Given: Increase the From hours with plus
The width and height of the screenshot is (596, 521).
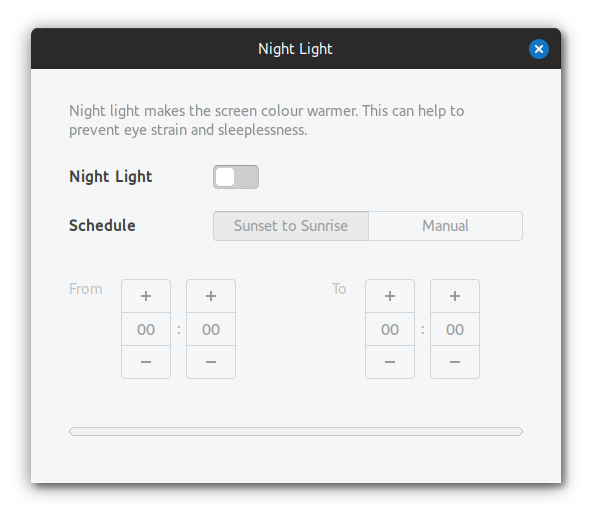Looking at the screenshot, I should (x=146, y=296).
